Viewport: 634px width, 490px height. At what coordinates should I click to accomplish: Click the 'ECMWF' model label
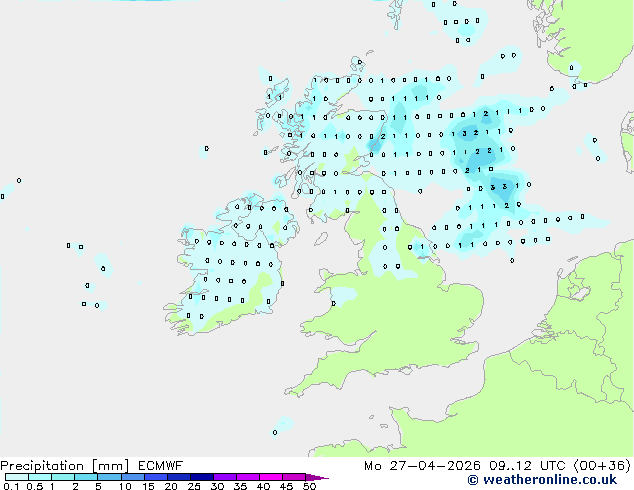coord(161,465)
